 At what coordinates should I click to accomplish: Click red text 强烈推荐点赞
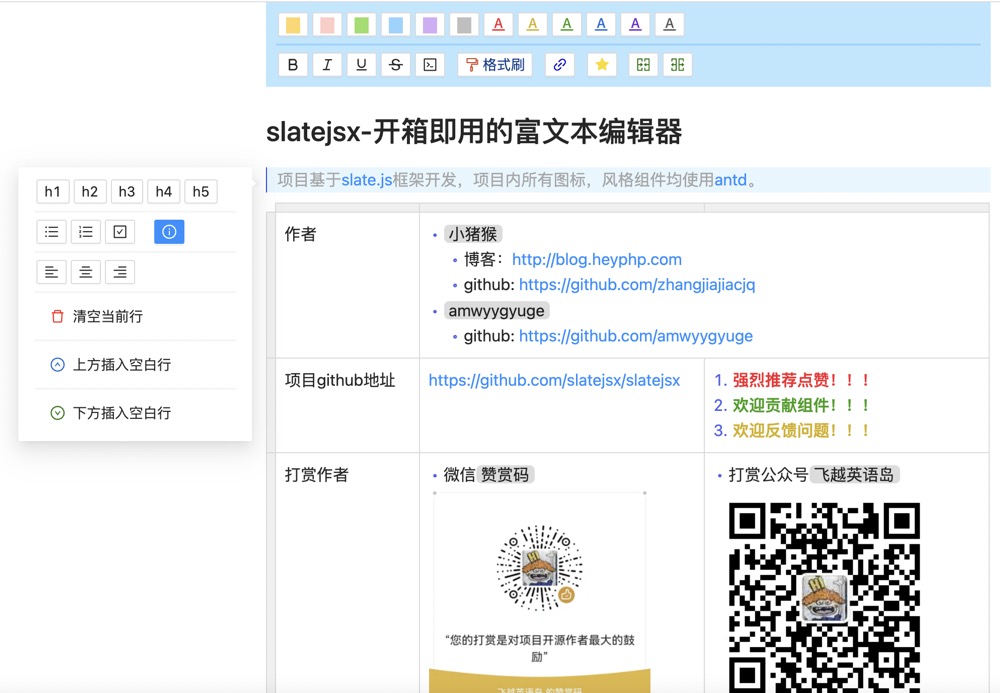[781, 380]
